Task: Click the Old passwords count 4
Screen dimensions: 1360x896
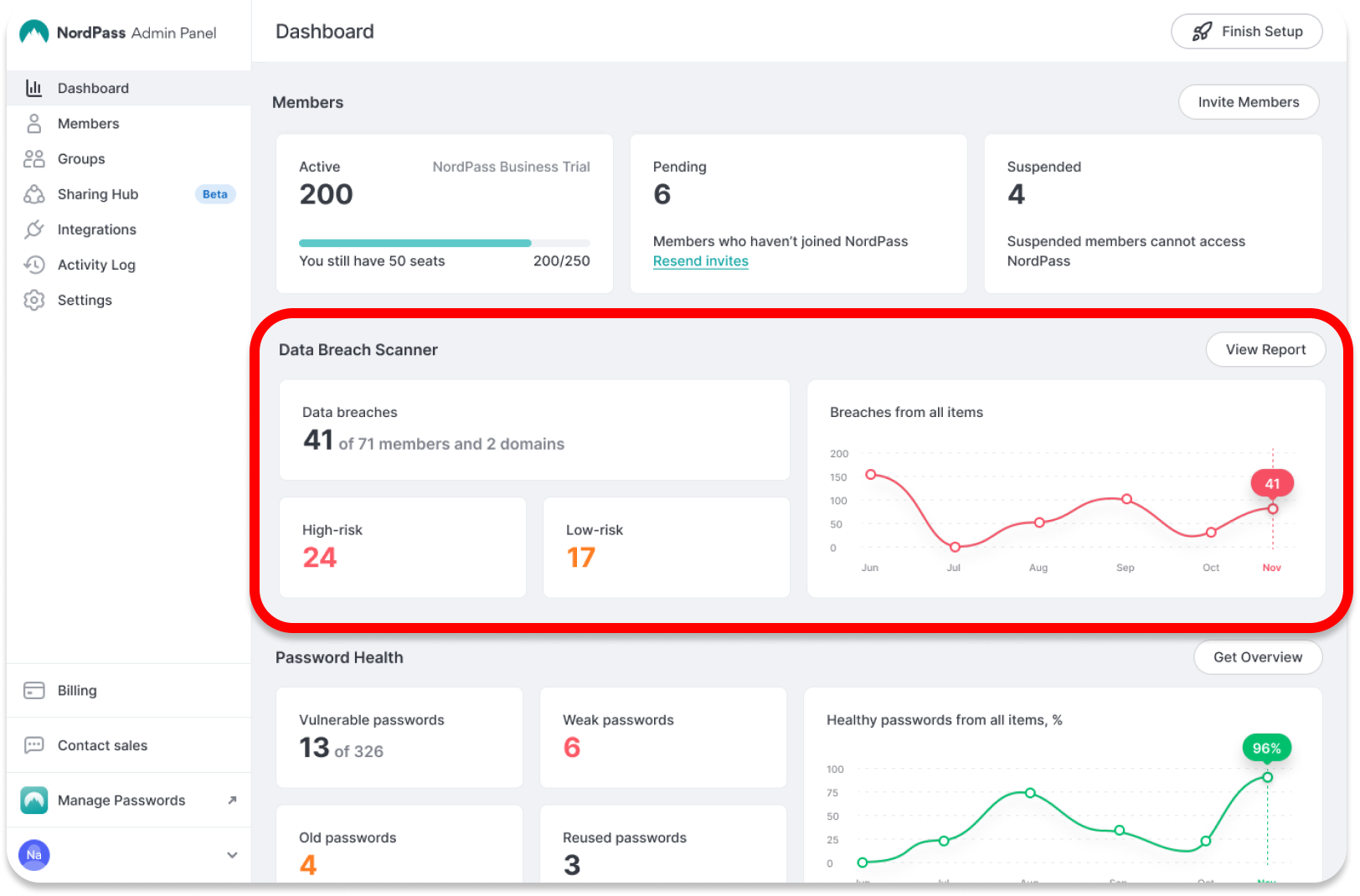Action: click(x=308, y=865)
